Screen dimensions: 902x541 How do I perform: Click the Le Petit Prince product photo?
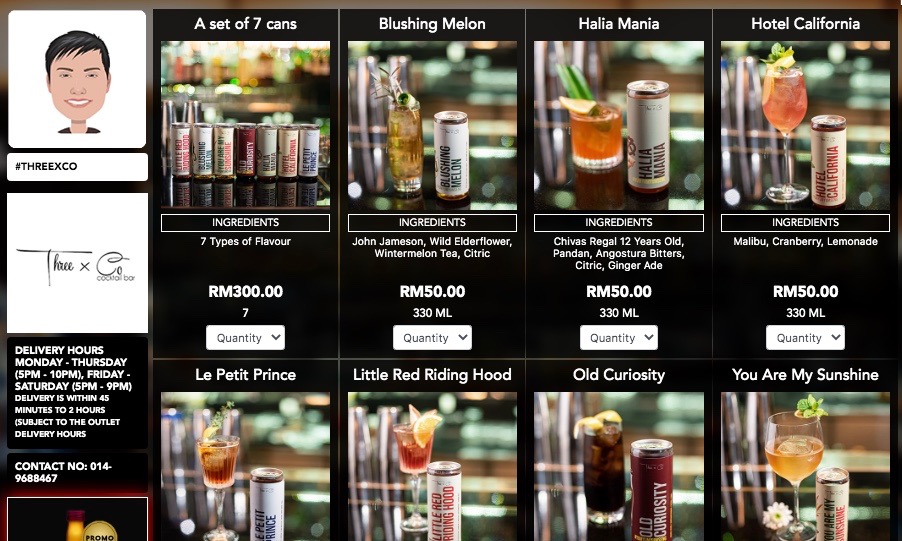tap(246, 467)
